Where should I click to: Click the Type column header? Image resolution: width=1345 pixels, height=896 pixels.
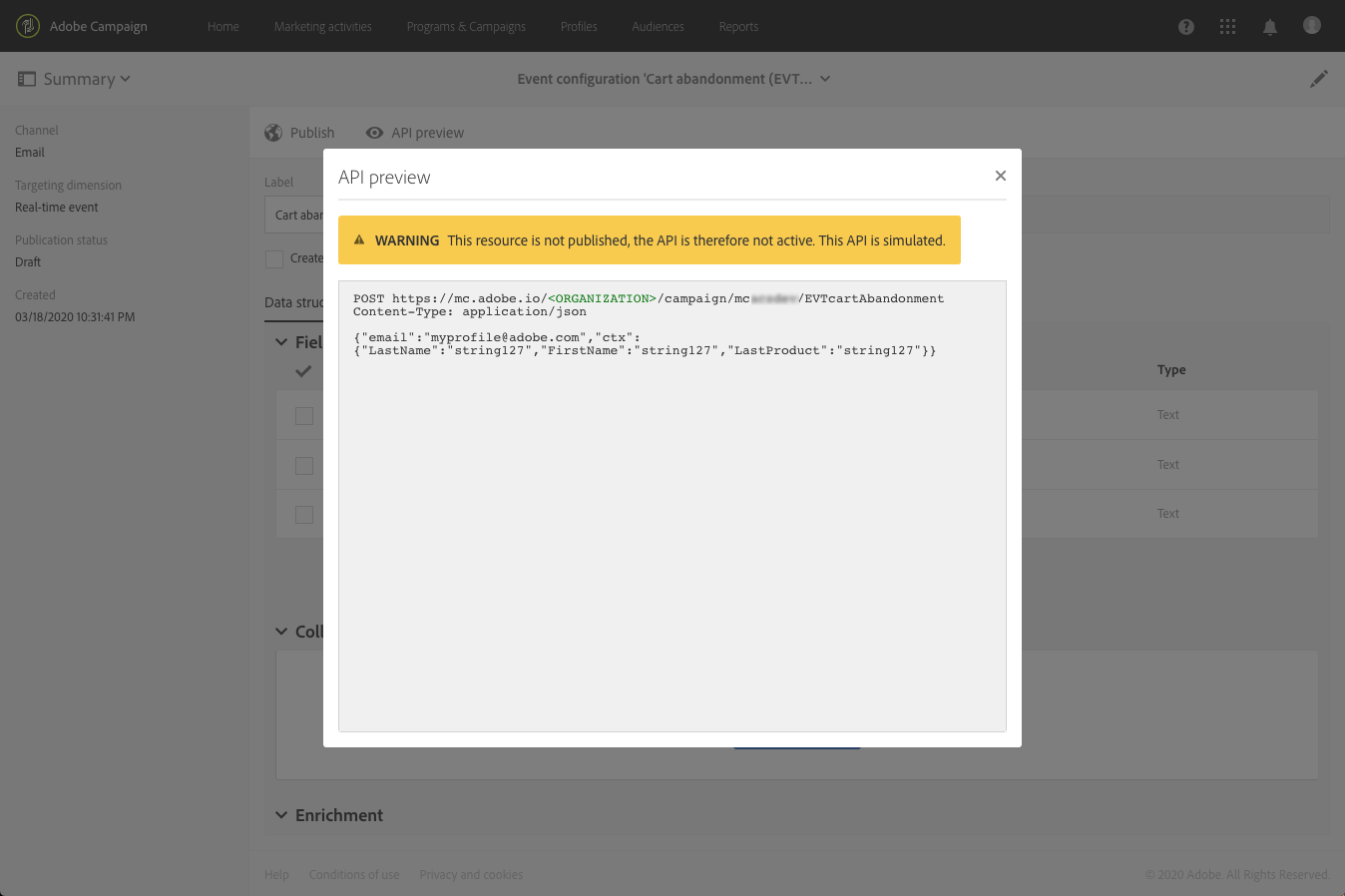(x=1171, y=370)
